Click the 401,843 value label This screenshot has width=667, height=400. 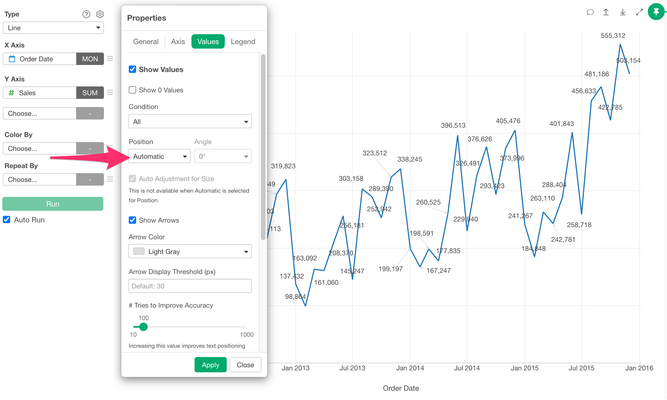pyautogui.click(x=562, y=123)
